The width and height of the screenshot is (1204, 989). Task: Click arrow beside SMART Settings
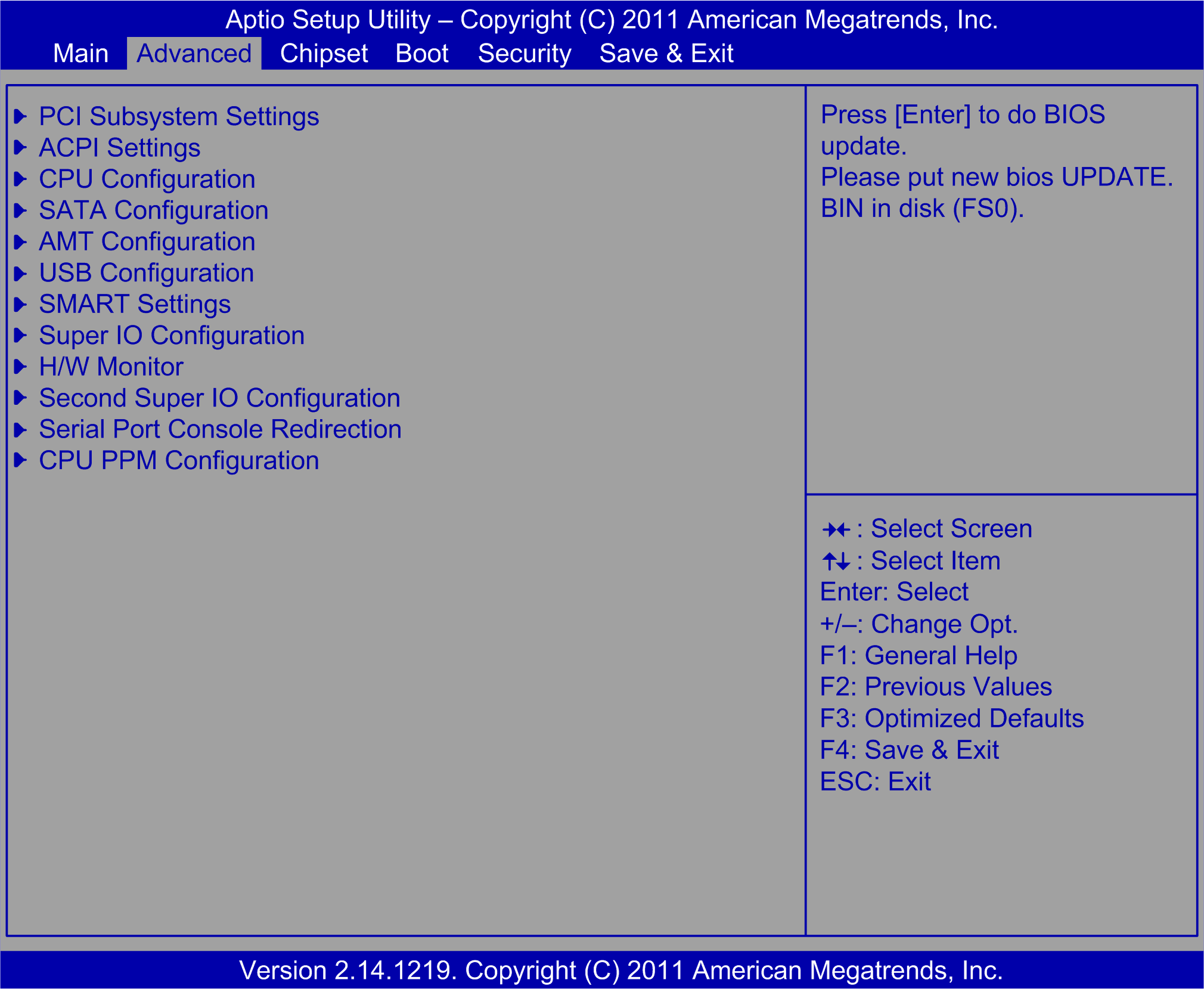click(20, 304)
